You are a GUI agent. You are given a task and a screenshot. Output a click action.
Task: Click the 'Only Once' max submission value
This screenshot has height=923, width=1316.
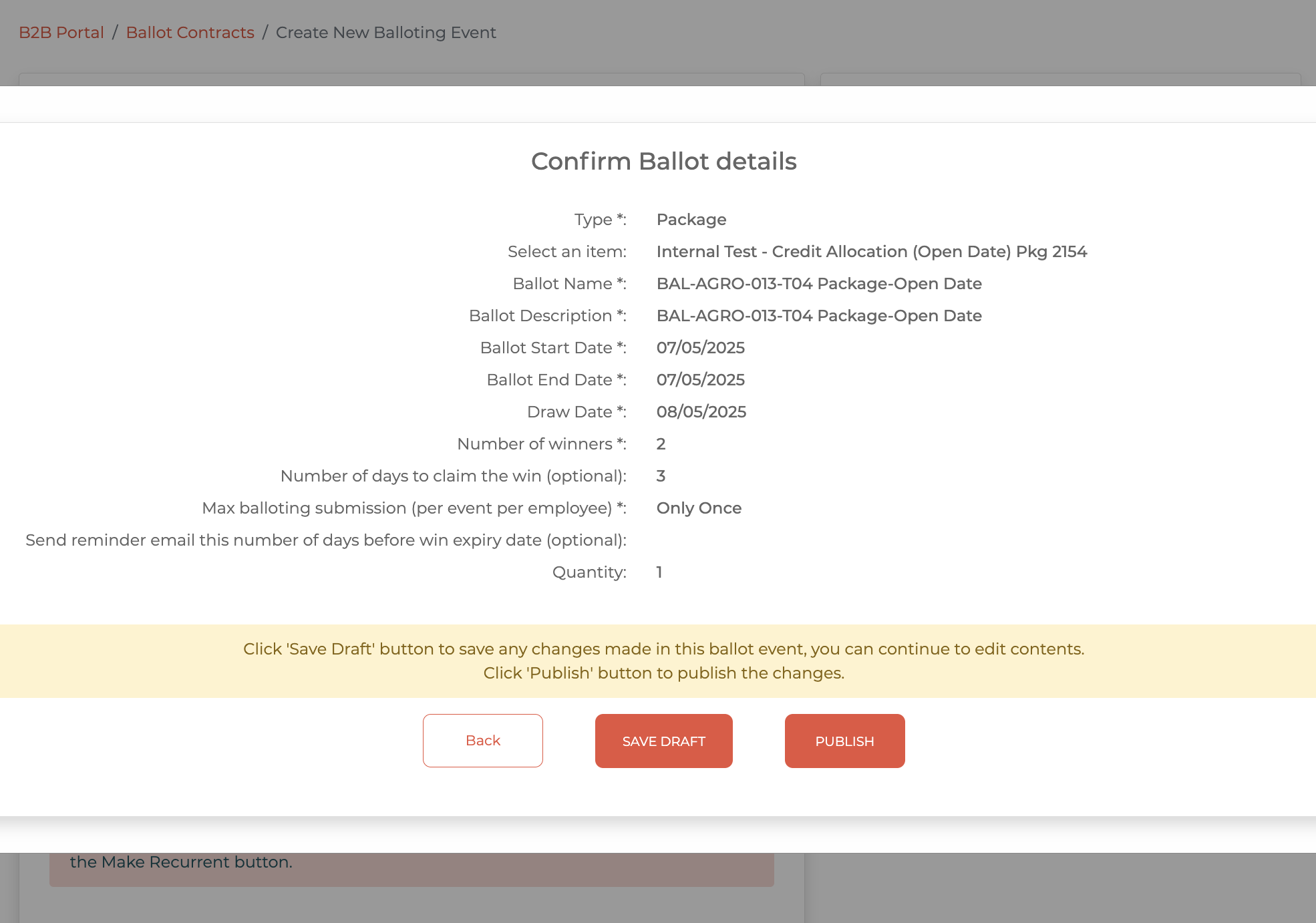pos(699,508)
